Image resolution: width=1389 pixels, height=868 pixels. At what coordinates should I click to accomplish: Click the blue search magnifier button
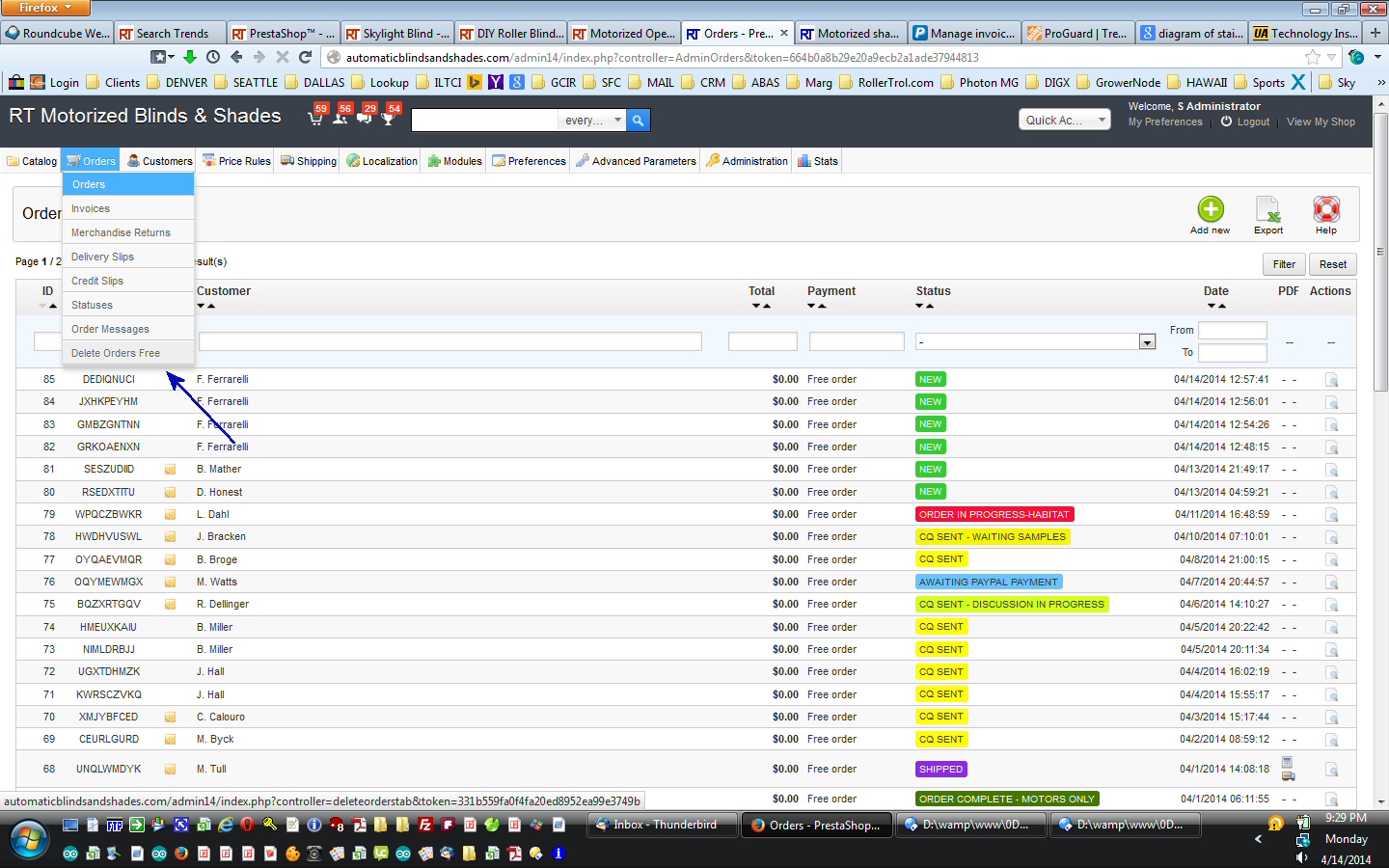pyautogui.click(x=638, y=121)
